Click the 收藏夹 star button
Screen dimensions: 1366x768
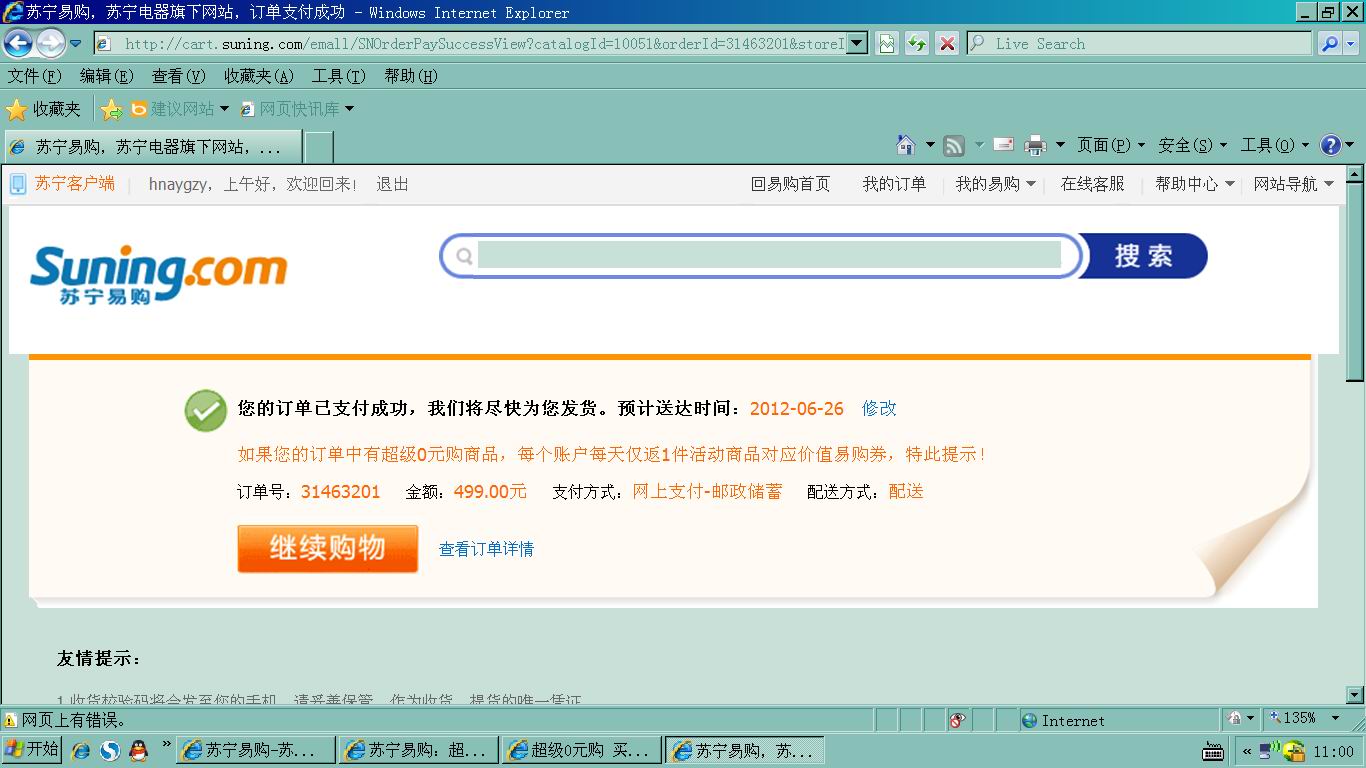point(44,109)
